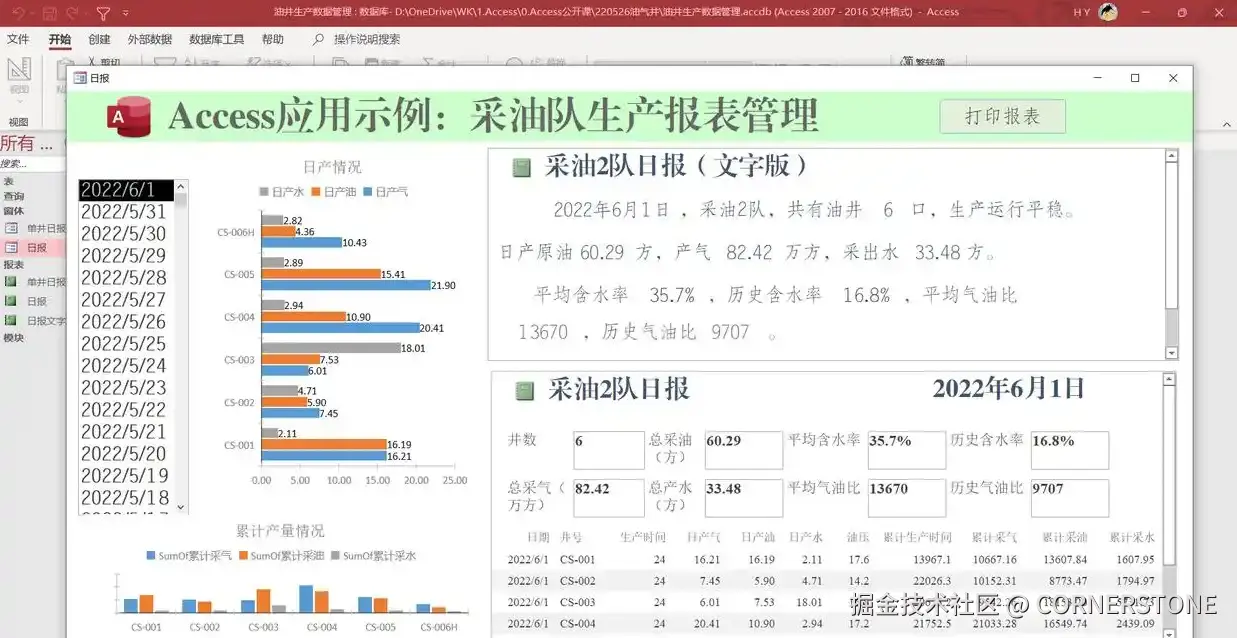Switch to the 开始 ribbon tab
Image resolution: width=1237 pixels, height=638 pixels.
click(x=60, y=40)
